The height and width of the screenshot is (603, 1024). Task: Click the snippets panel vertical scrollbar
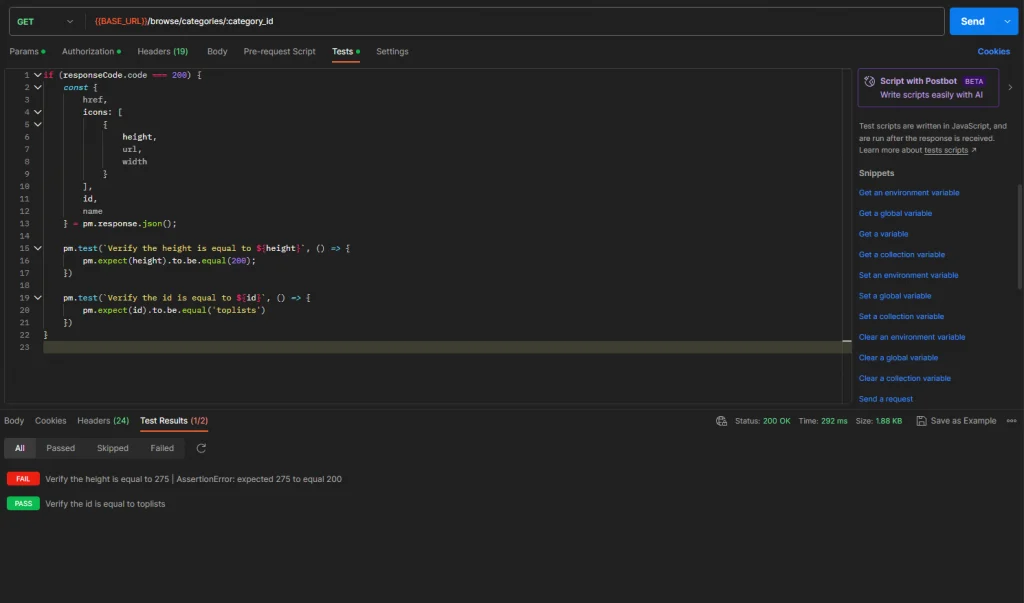pos(1020,236)
